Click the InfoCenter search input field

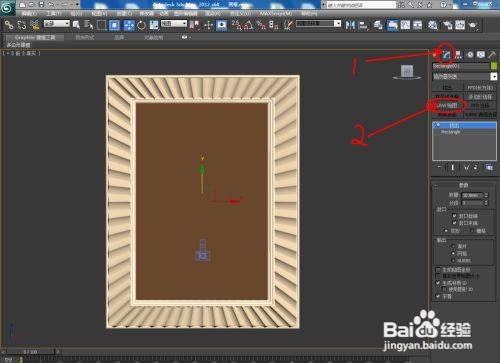pos(361,5)
